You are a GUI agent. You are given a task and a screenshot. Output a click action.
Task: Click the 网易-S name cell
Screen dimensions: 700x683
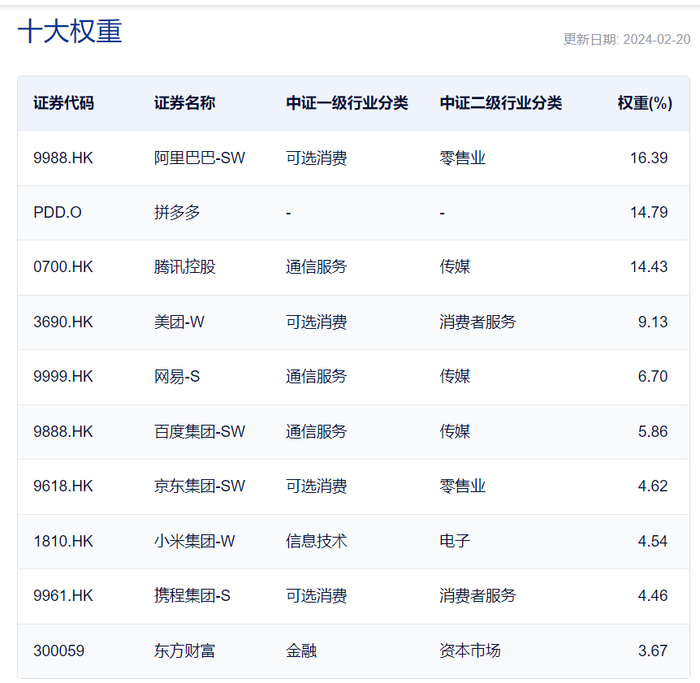tap(177, 376)
